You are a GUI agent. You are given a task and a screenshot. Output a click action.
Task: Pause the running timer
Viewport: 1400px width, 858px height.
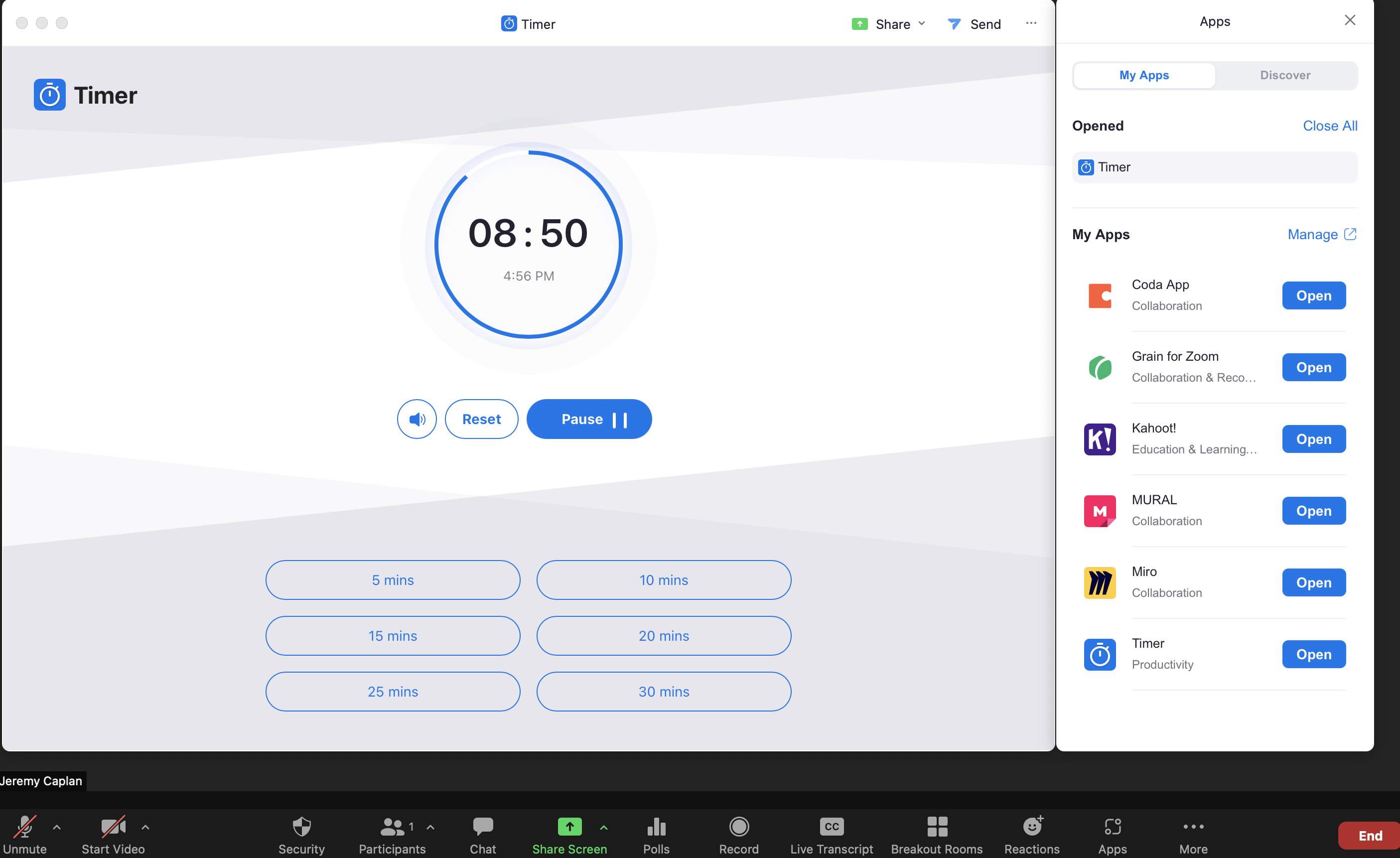tap(588, 419)
